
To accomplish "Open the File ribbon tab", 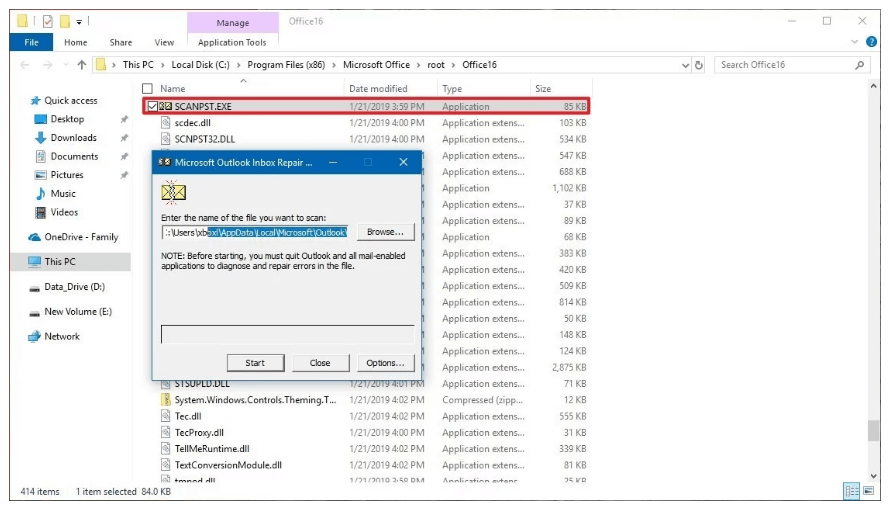I will point(31,42).
